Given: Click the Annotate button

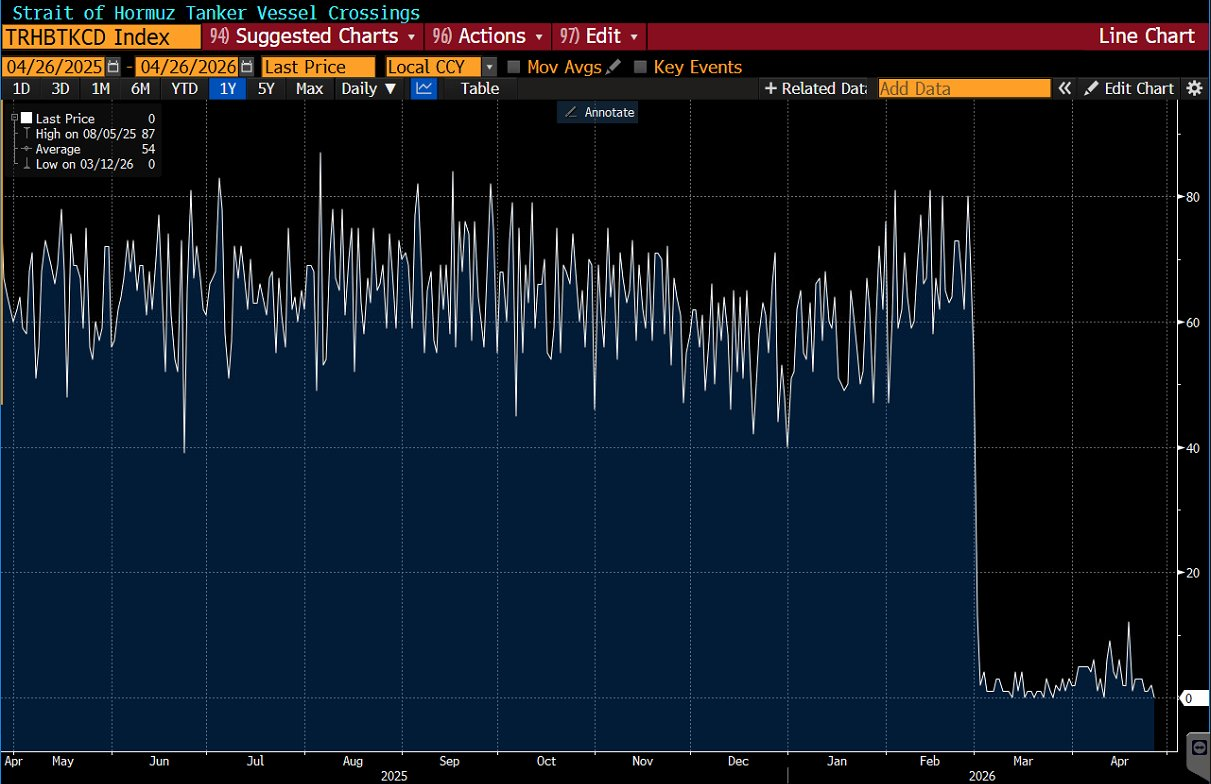Looking at the screenshot, I should pyautogui.click(x=599, y=112).
